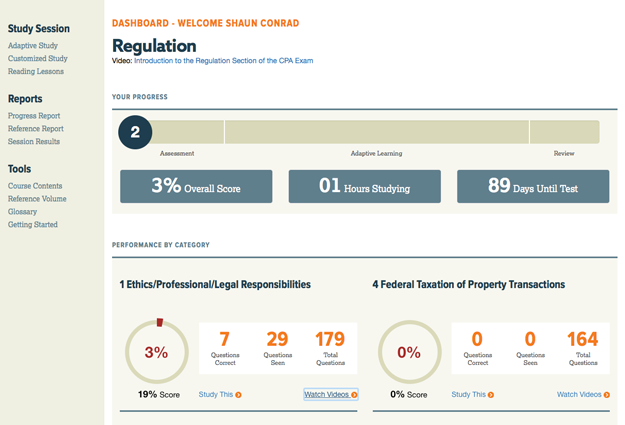Open the Glossary
This screenshot has width=625, height=425.
pos(22,212)
